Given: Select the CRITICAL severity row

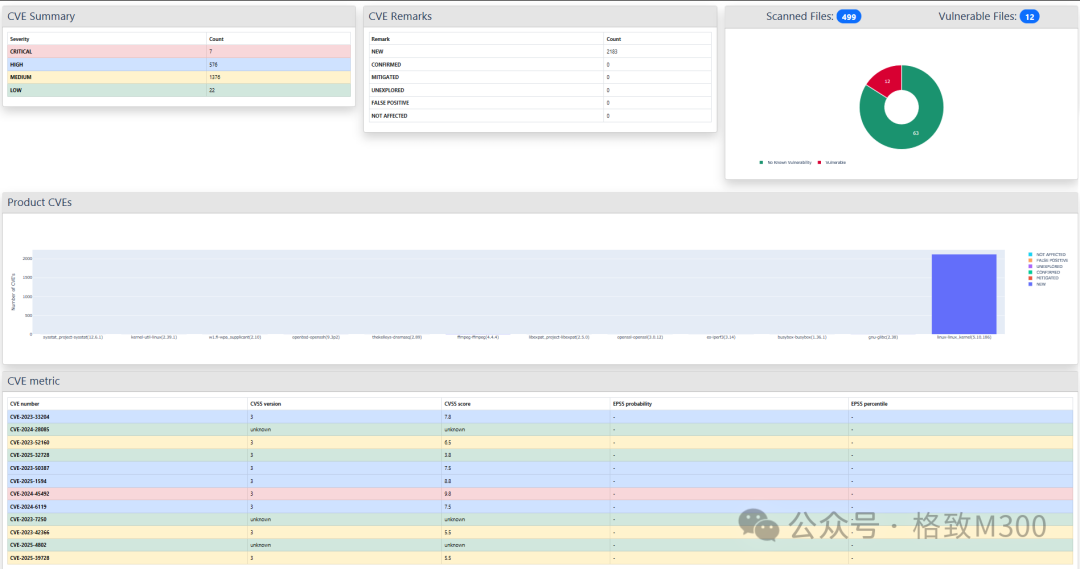Looking at the screenshot, I should (179, 52).
